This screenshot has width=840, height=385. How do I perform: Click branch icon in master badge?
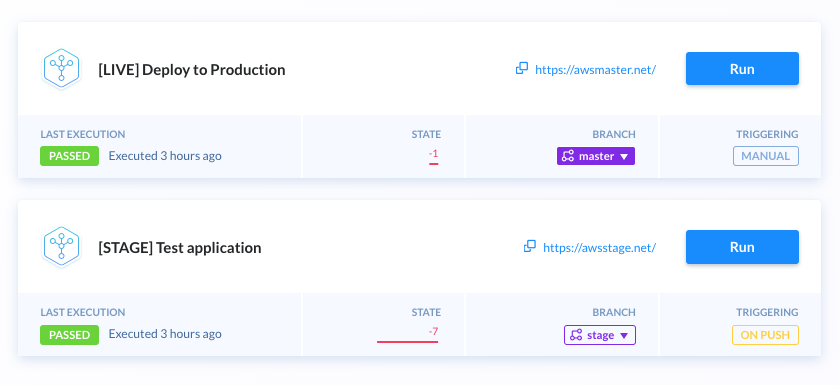pyautogui.click(x=568, y=156)
